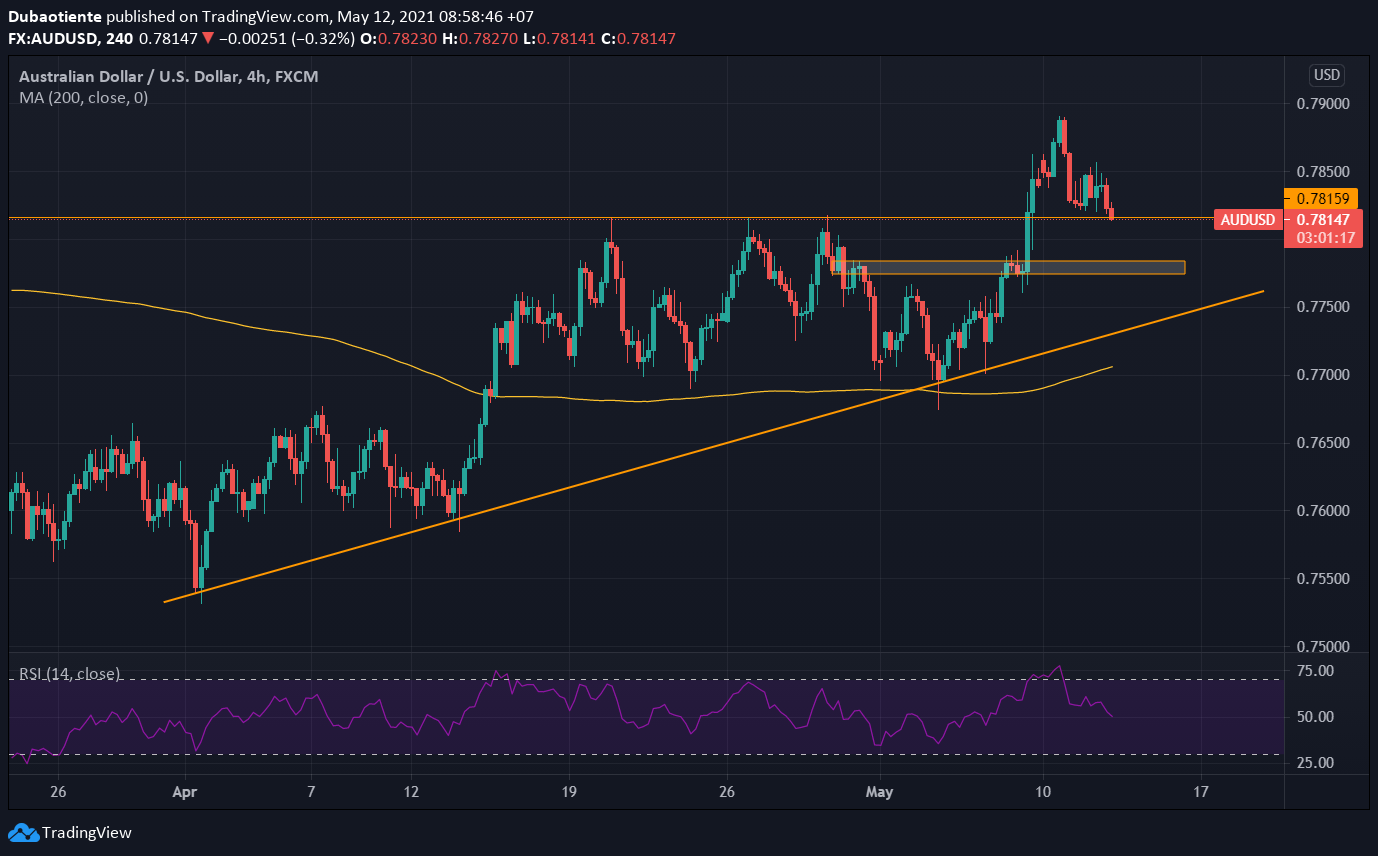Click the TradingView cloud logo icon
The width and height of the screenshot is (1378, 856).
tap(23, 833)
